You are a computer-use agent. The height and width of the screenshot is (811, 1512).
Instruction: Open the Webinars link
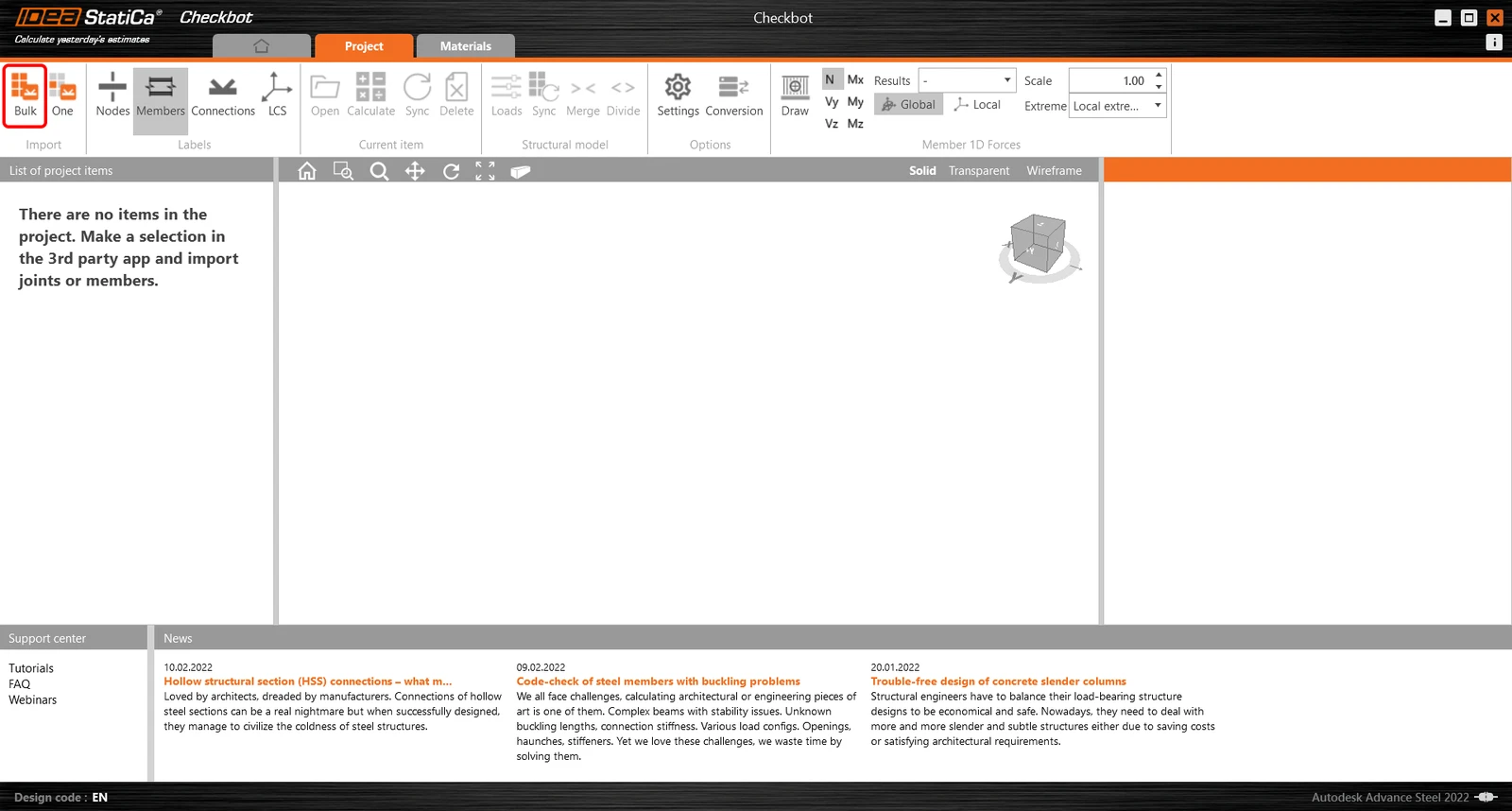coord(33,700)
